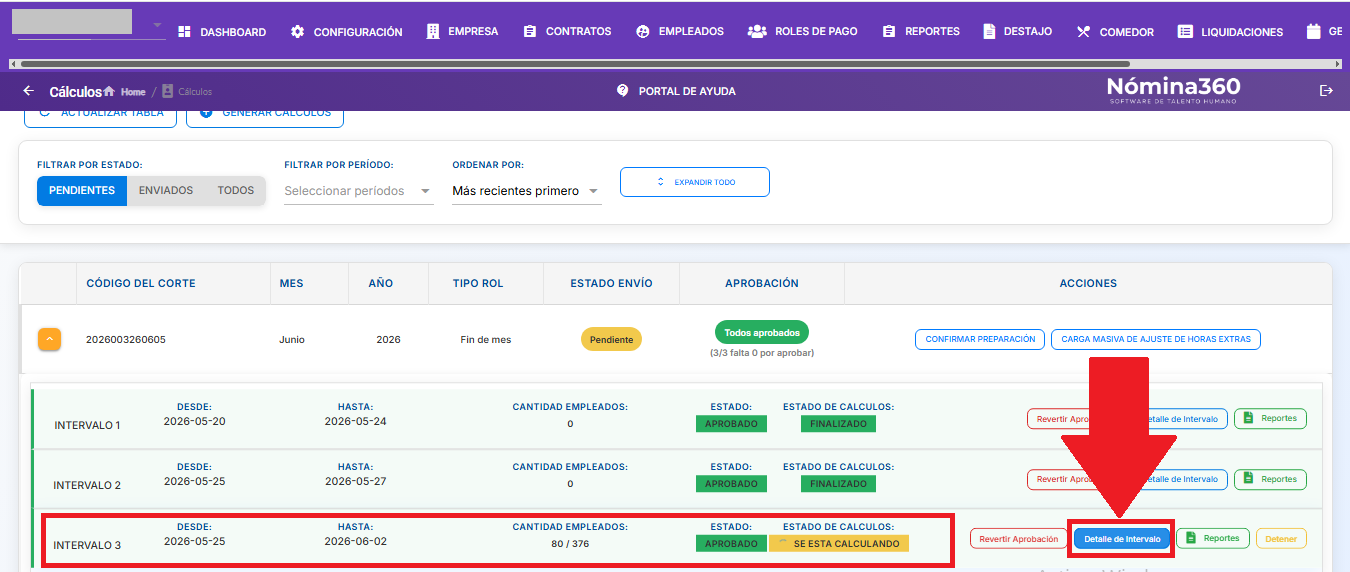Screen dimensions: 1350x572
Task: Filter by TODOS status
Action: click(236, 190)
